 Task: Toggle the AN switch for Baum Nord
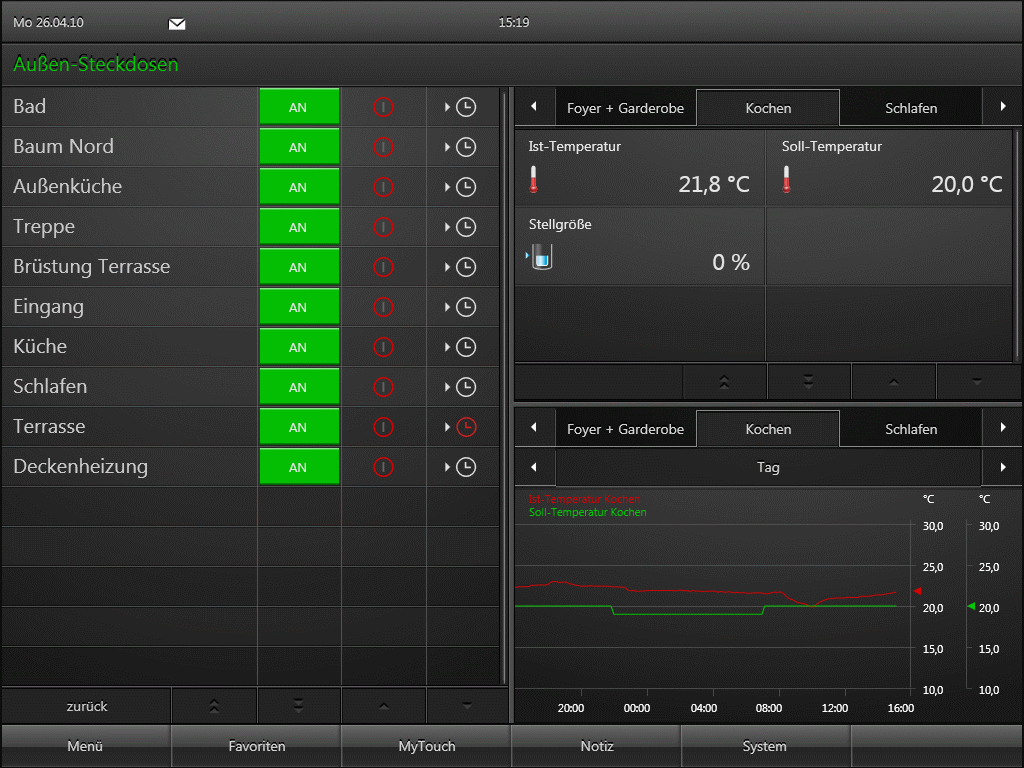(x=299, y=146)
